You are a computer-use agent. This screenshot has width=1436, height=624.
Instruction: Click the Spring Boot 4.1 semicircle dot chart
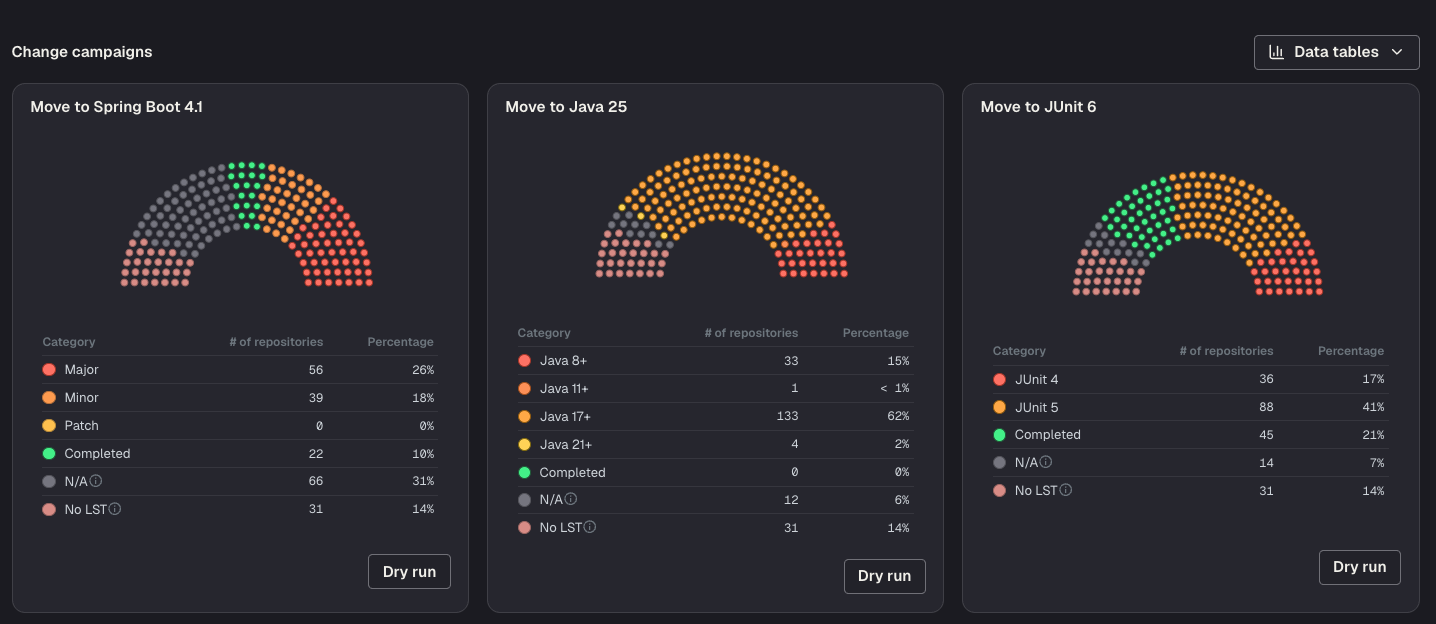(x=247, y=225)
